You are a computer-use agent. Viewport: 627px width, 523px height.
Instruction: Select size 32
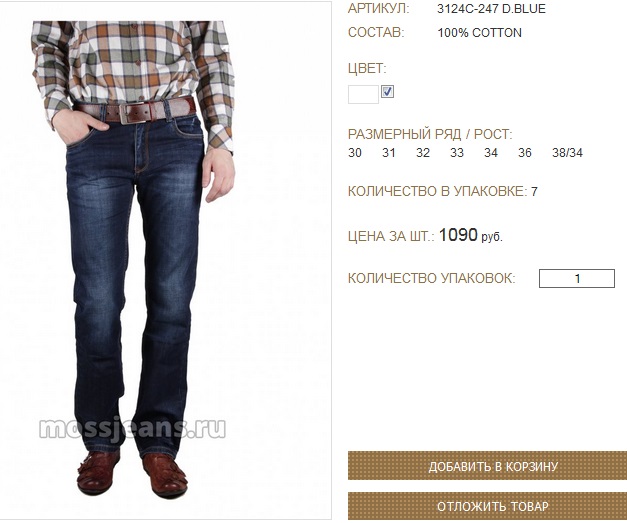coord(423,153)
